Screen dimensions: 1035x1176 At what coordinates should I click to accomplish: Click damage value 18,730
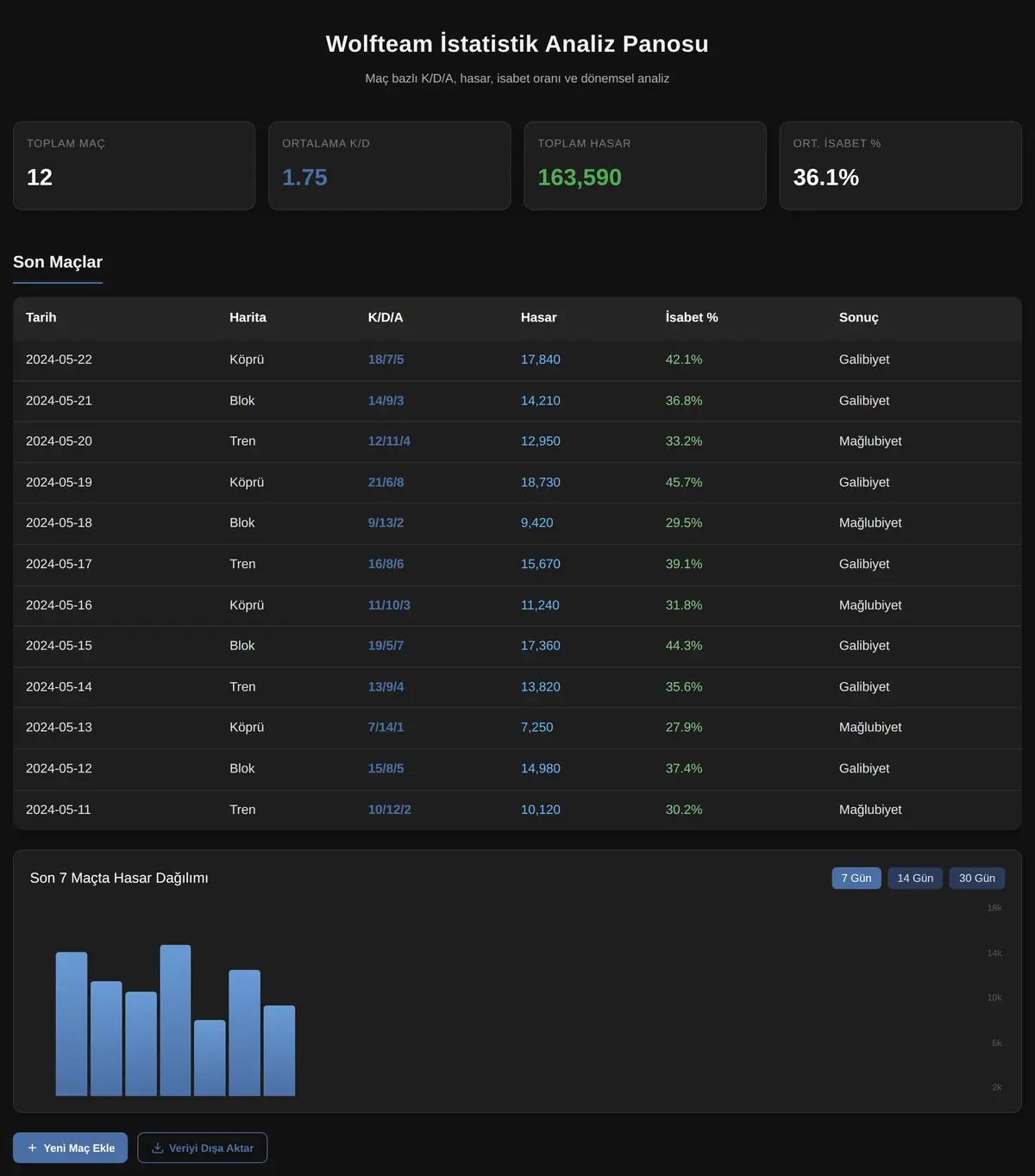[x=541, y=483]
